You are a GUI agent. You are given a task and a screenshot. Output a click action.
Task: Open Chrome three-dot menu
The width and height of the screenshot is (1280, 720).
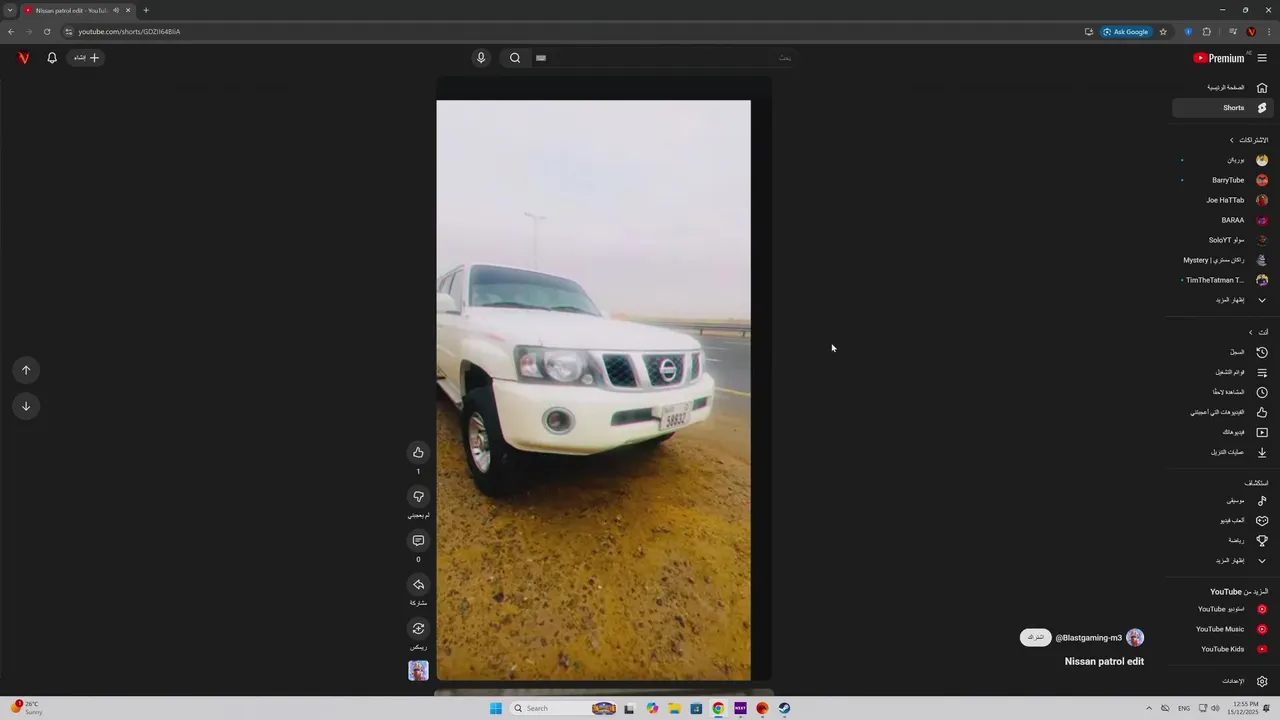(x=1269, y=31)
